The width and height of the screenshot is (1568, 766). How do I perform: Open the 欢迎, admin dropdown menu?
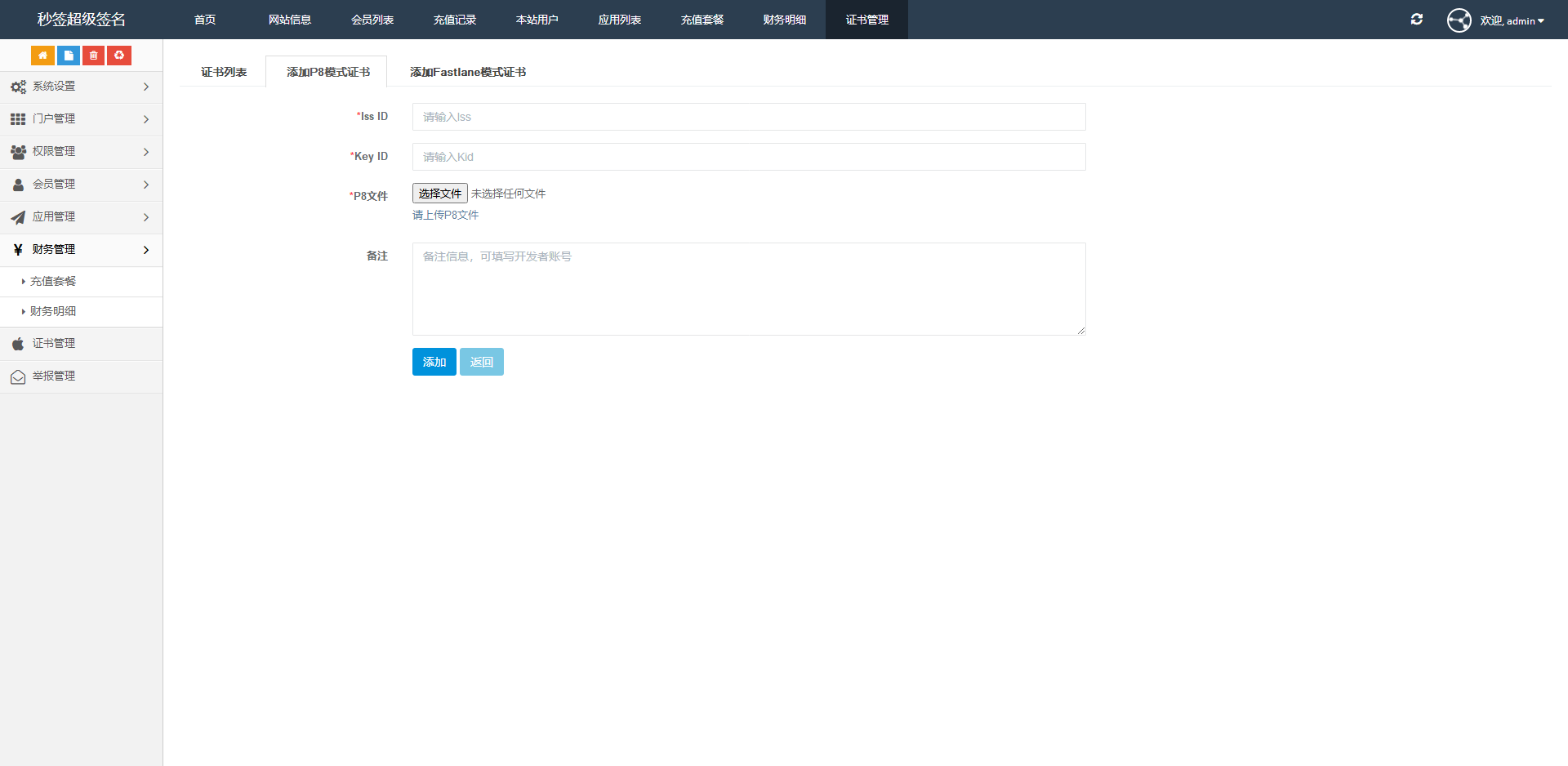pyautogui.click(x=1512, y=20)
